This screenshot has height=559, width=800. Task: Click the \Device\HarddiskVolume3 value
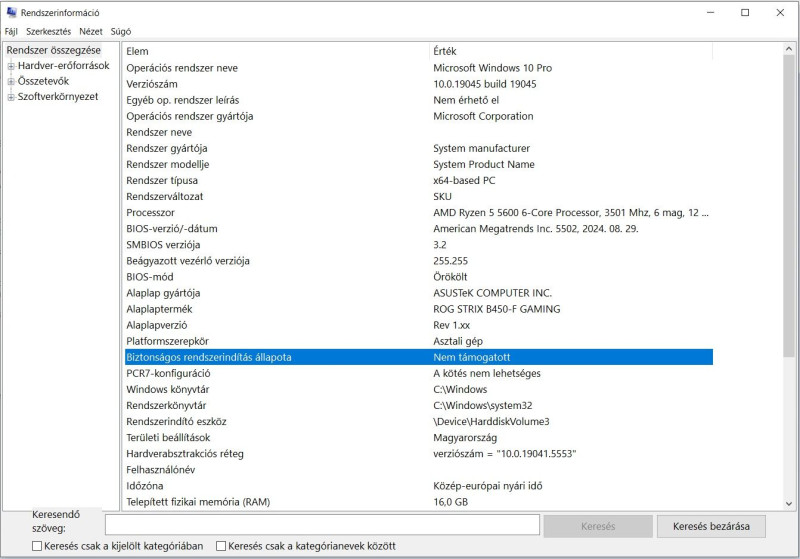(491, 421)
